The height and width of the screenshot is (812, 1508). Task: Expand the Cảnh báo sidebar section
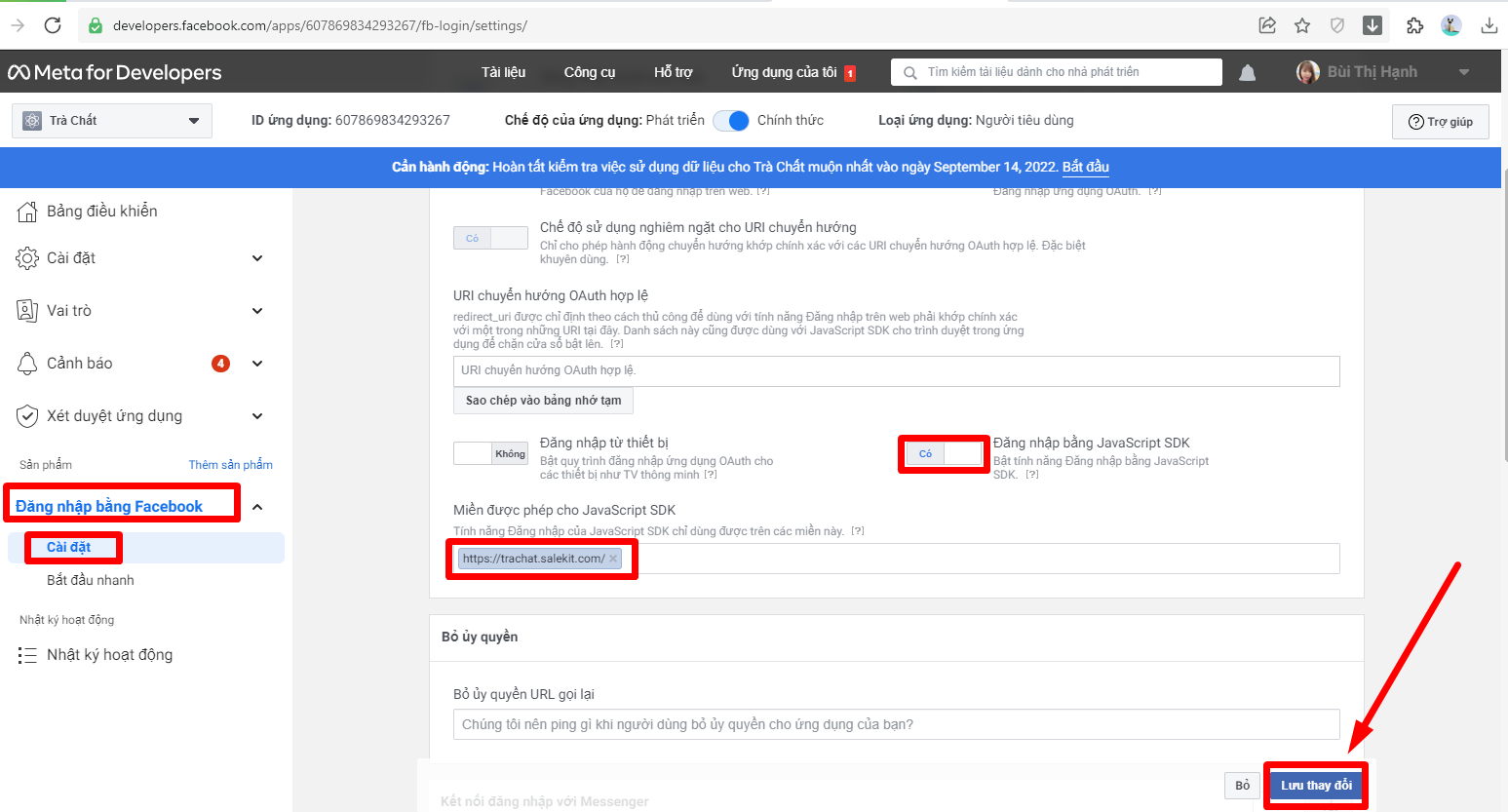click(256, 364)
